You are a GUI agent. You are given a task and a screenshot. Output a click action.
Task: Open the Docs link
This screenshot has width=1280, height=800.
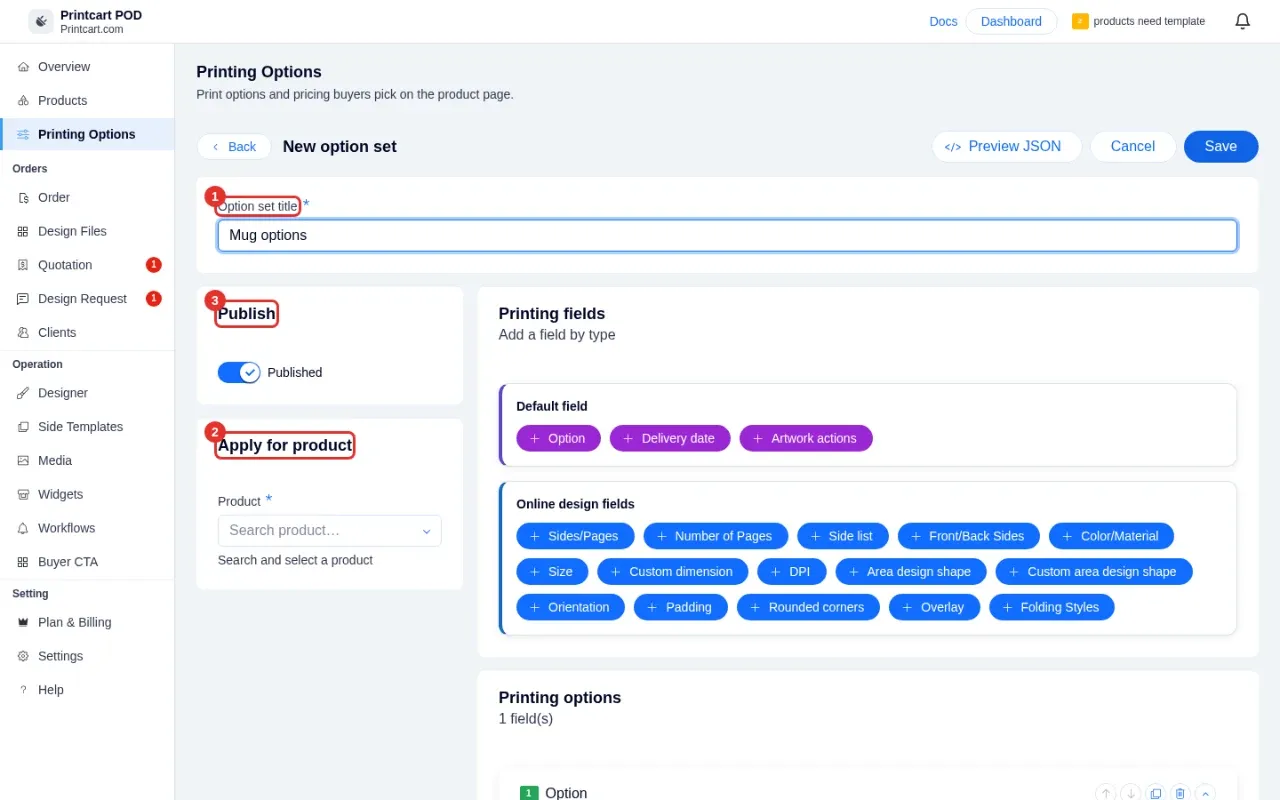point(943,21)
